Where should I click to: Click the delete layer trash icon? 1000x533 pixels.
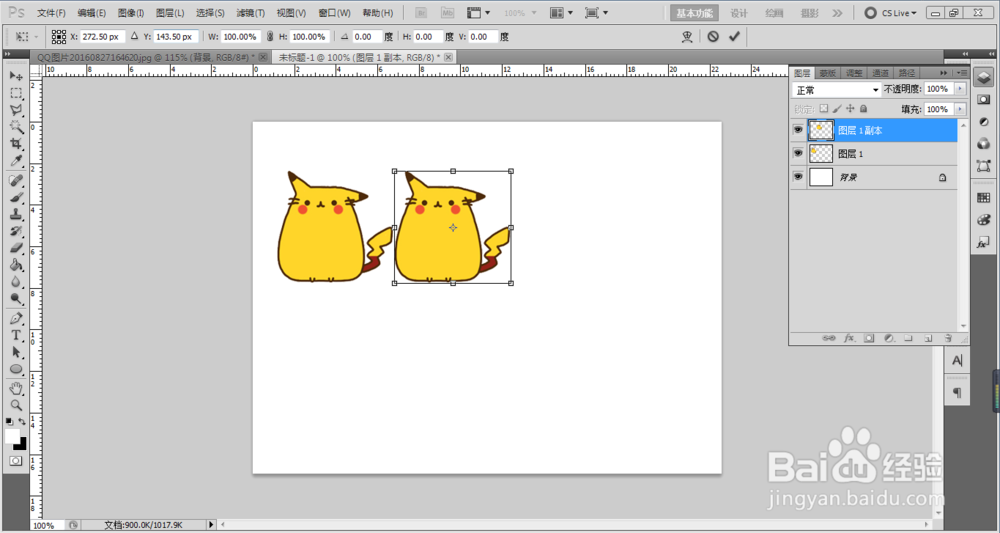948,339
